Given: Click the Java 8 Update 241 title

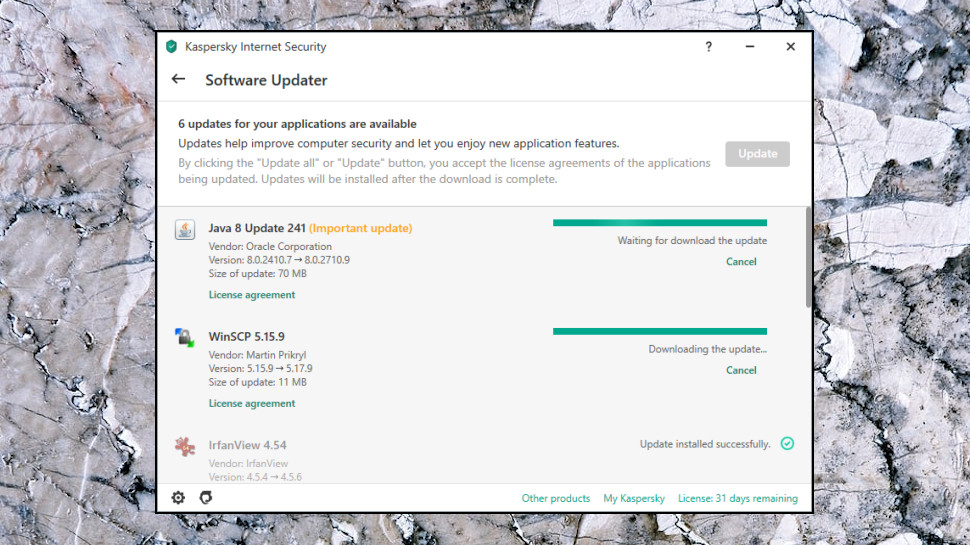Looking at the screenshot, I should (x=257, y=228).
